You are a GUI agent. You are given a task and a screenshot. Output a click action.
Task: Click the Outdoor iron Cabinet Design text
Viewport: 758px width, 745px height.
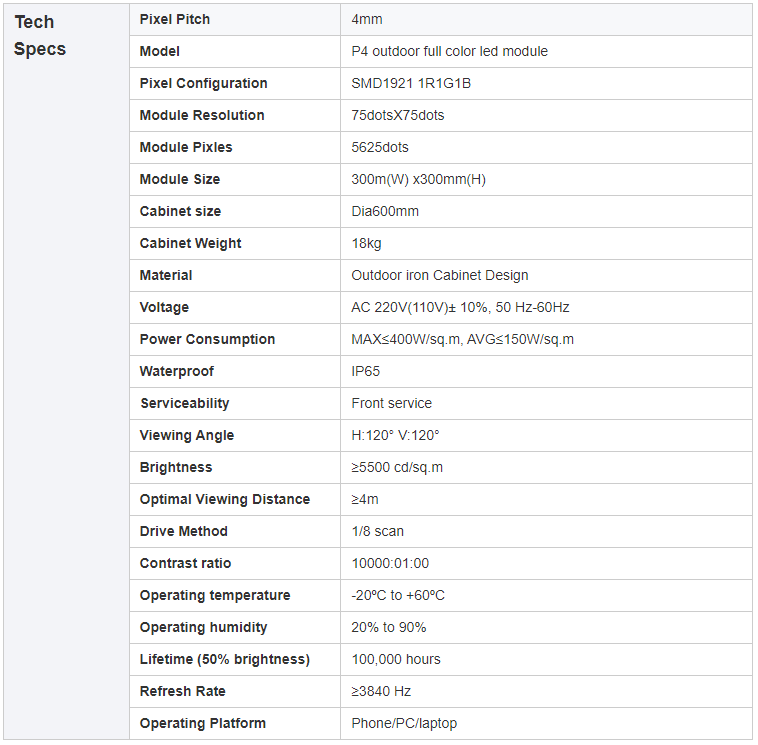point(440,275)
